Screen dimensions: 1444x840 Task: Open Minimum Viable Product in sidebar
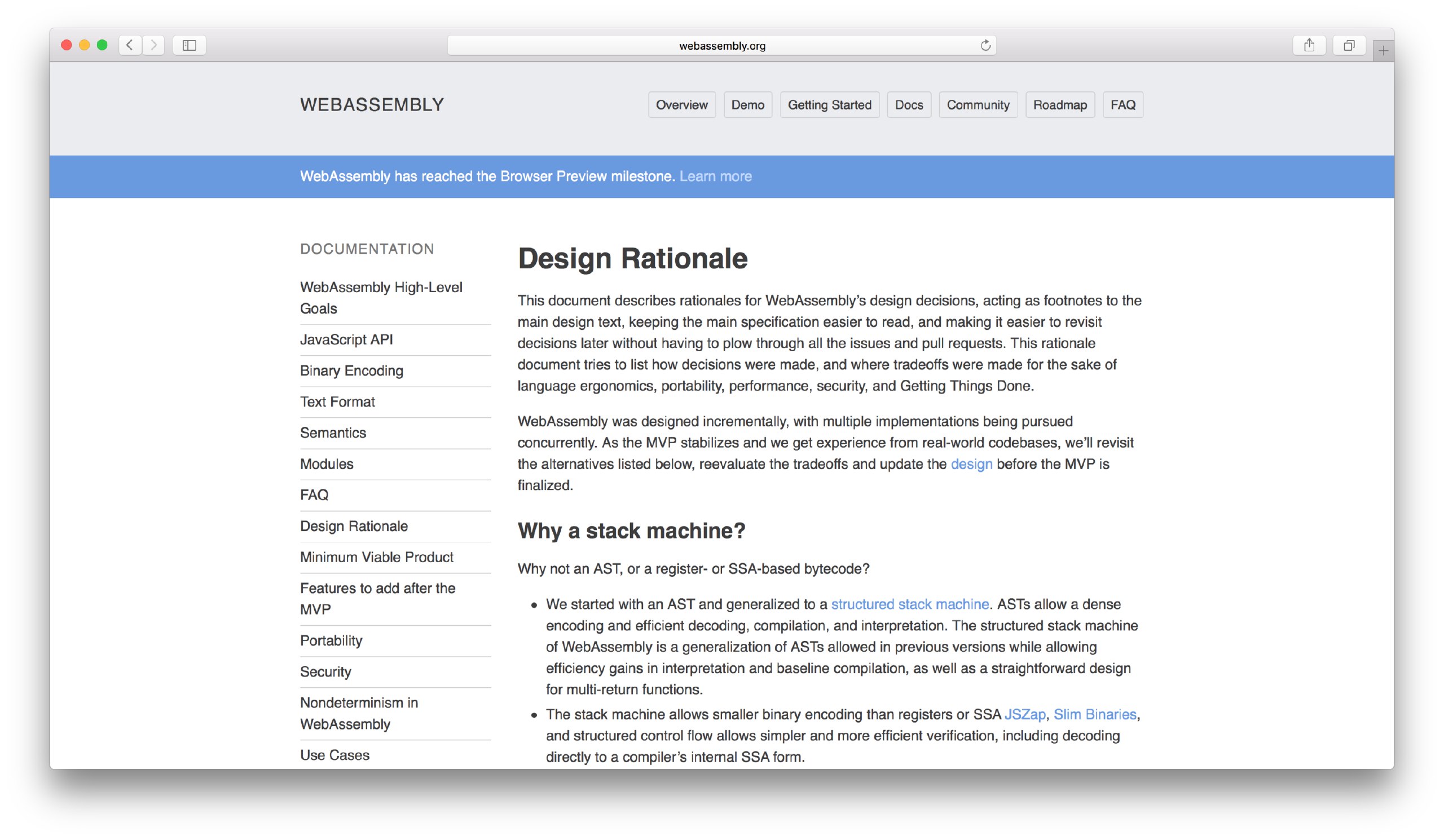click(377, 557)
